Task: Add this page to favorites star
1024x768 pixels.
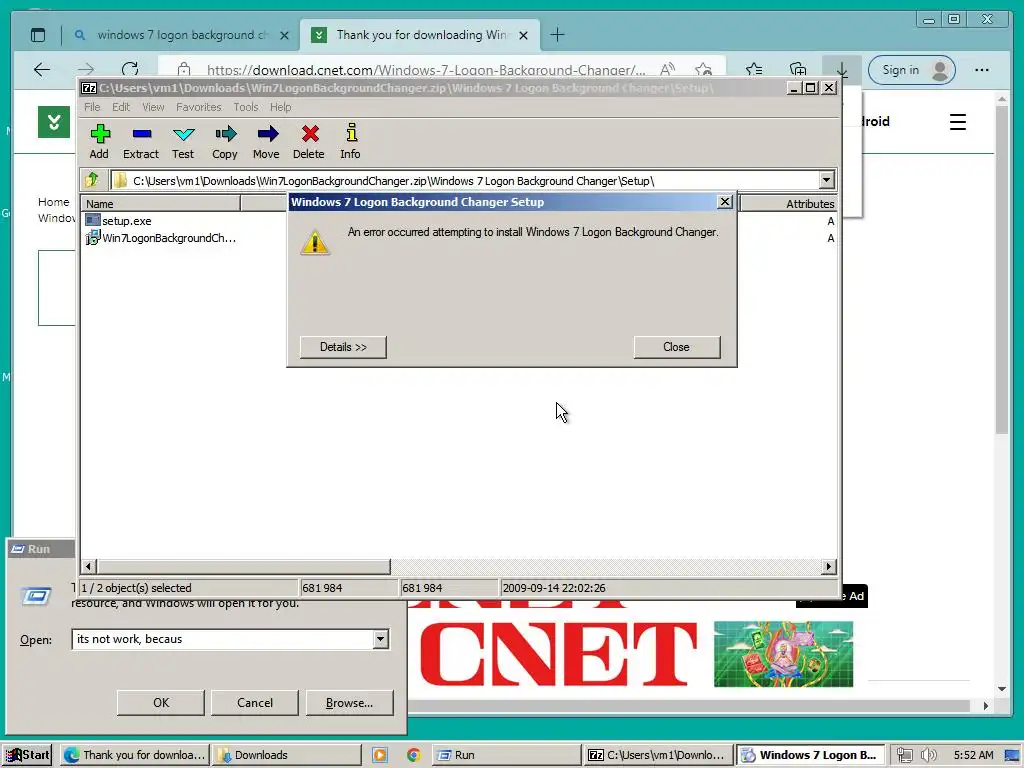Action: [703, 70]
